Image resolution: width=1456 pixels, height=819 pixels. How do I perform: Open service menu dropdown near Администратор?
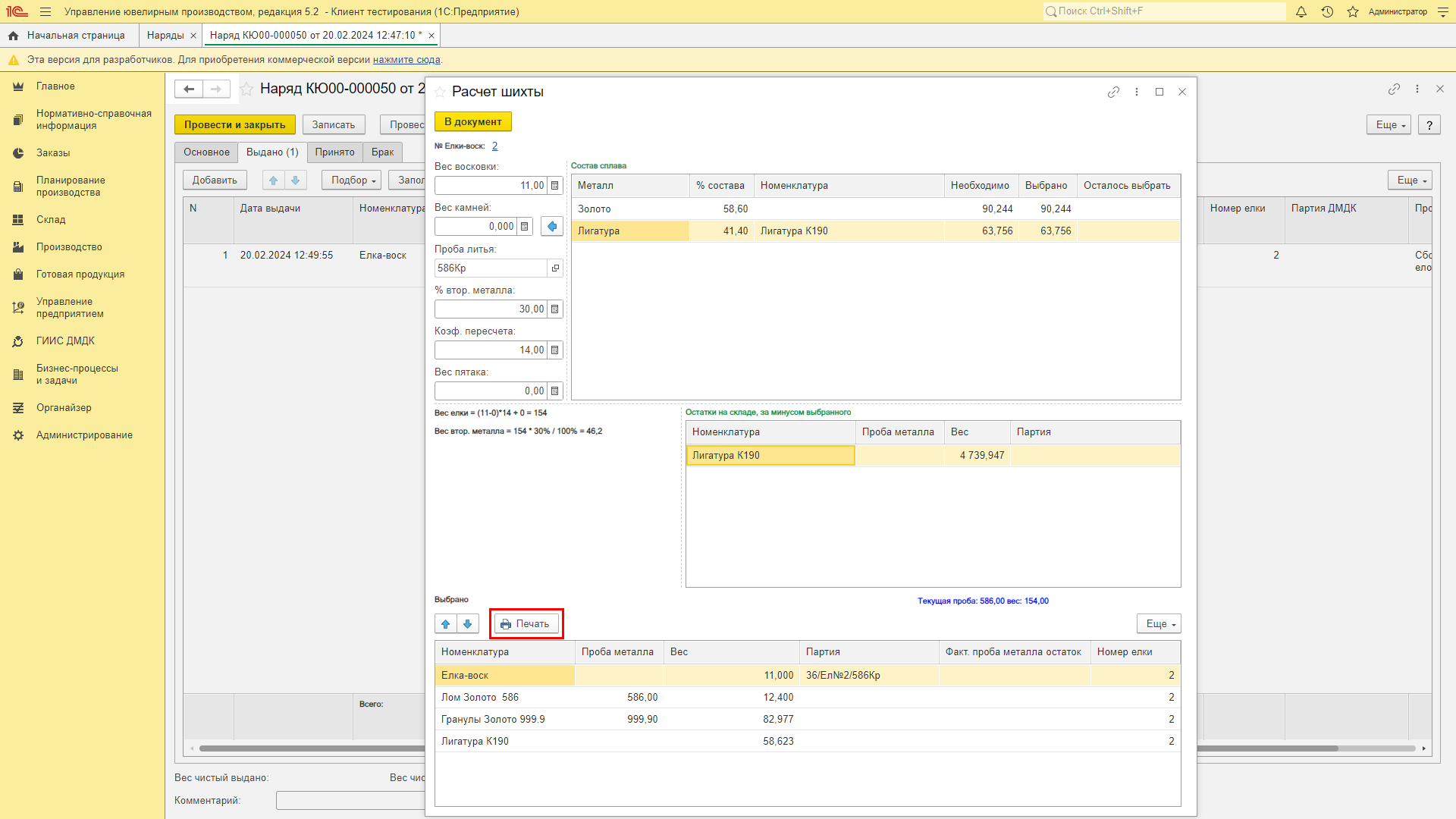[x=1442, y=11]
